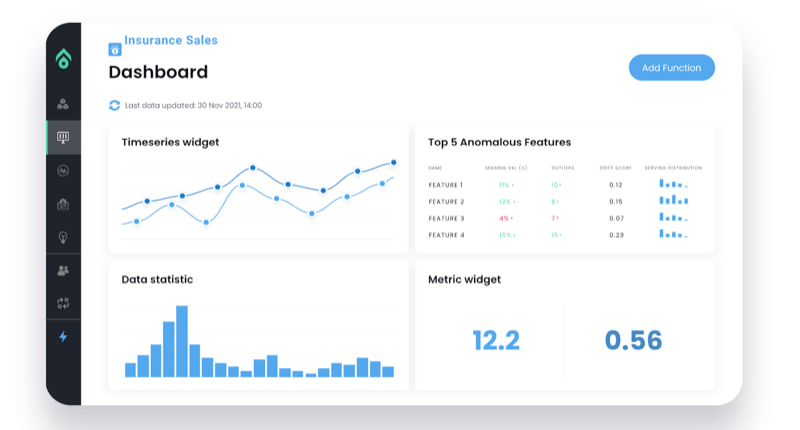Click the refresh icon beside last data updated
Image resolution: width=800 pixels, height=430 pixels.
[114, 105]
